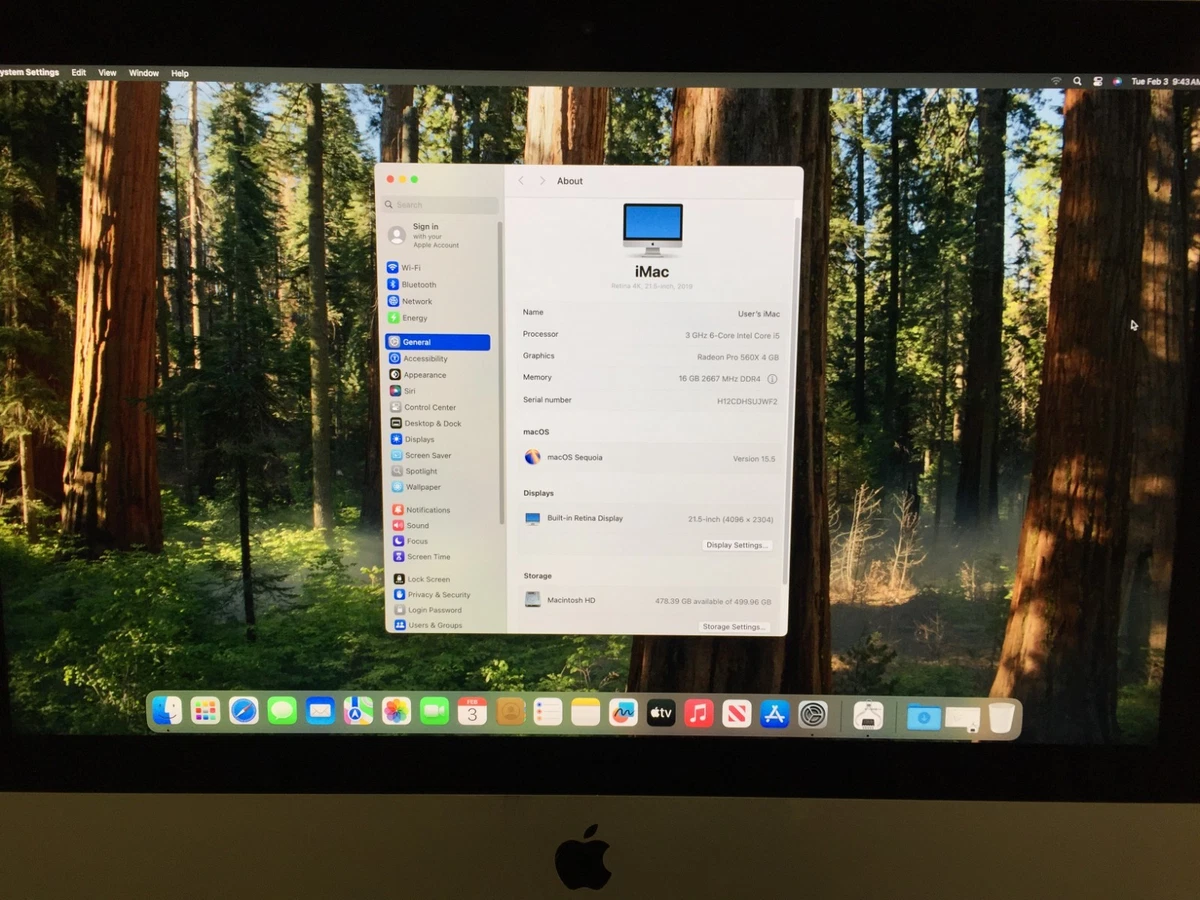Click the Display Settings button
The image size is (1200, 900).
pos(737,545)
